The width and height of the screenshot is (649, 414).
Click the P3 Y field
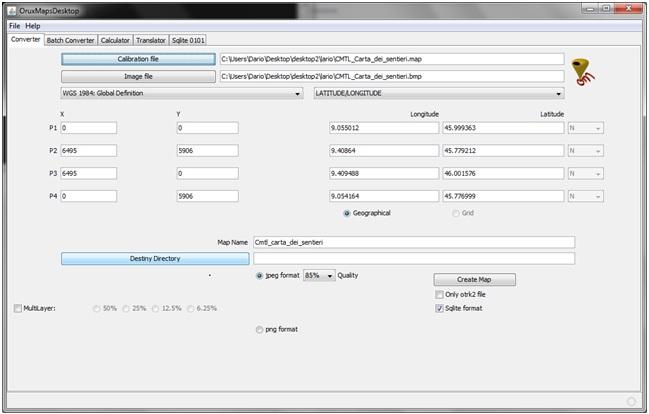(207, 174)
